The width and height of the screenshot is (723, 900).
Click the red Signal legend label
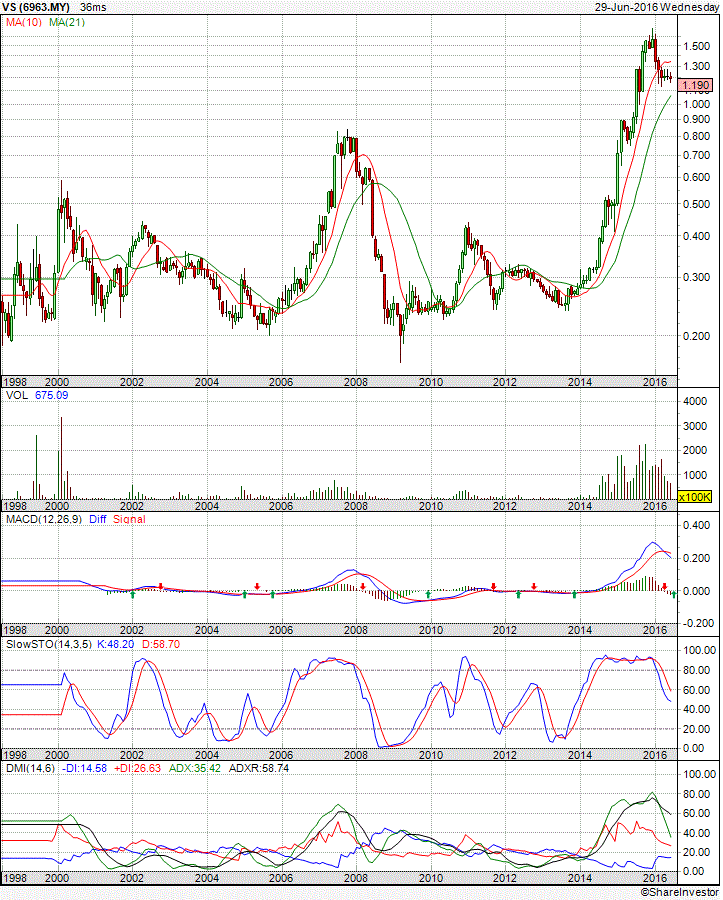(x=129, y=519)
